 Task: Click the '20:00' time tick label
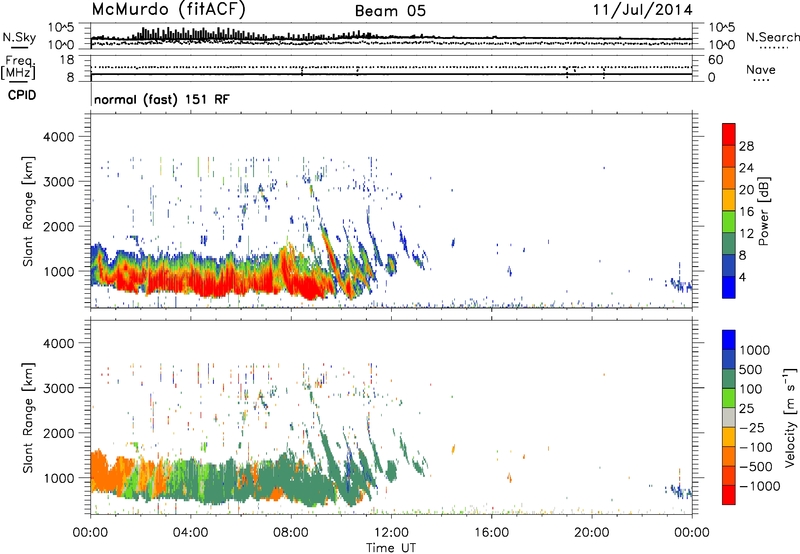(591, 533)
